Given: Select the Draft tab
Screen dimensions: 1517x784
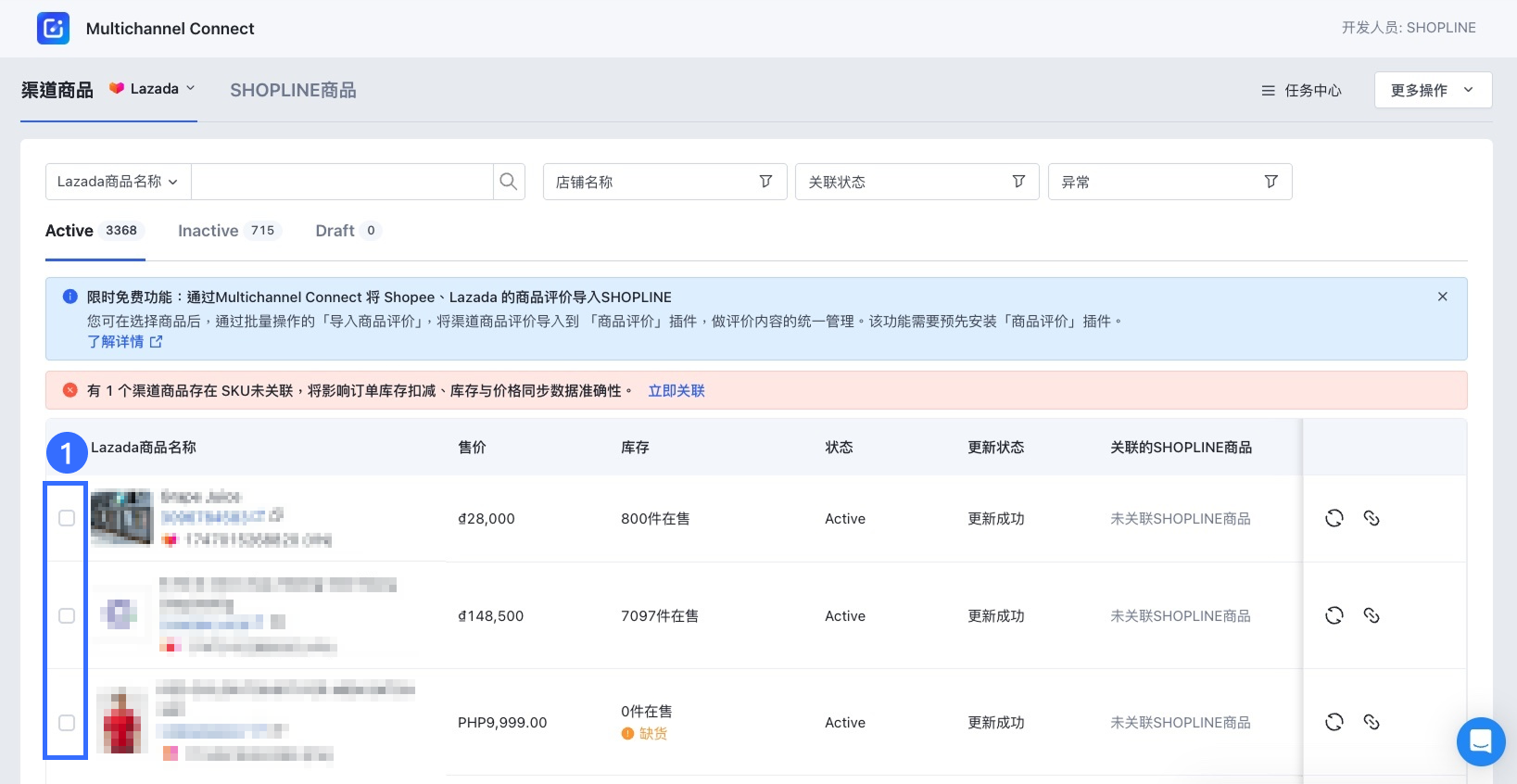Looking at the screenshot, I should [x=348, y=231].
